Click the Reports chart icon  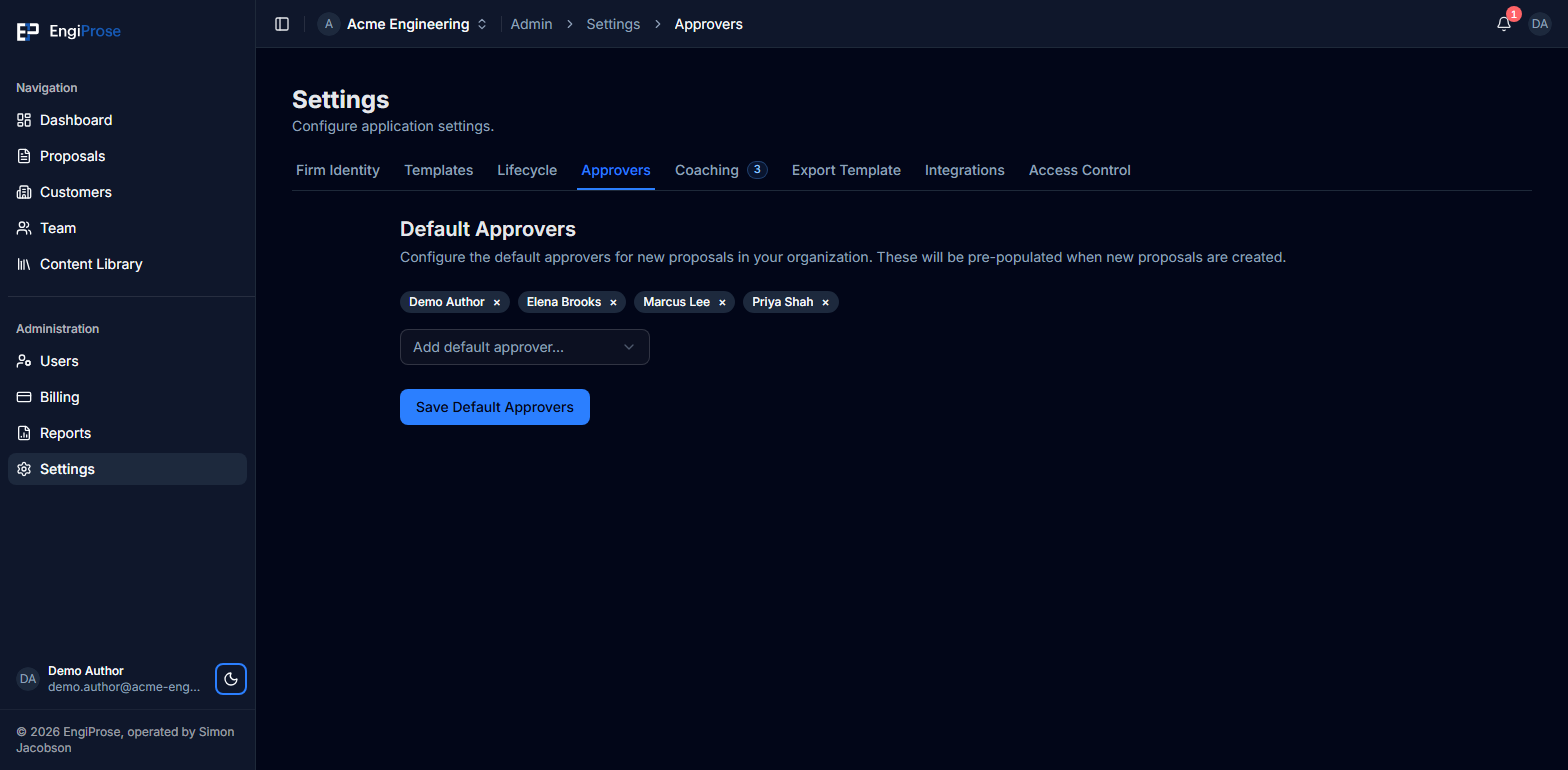pyautogui.click(x=24, y=433)
